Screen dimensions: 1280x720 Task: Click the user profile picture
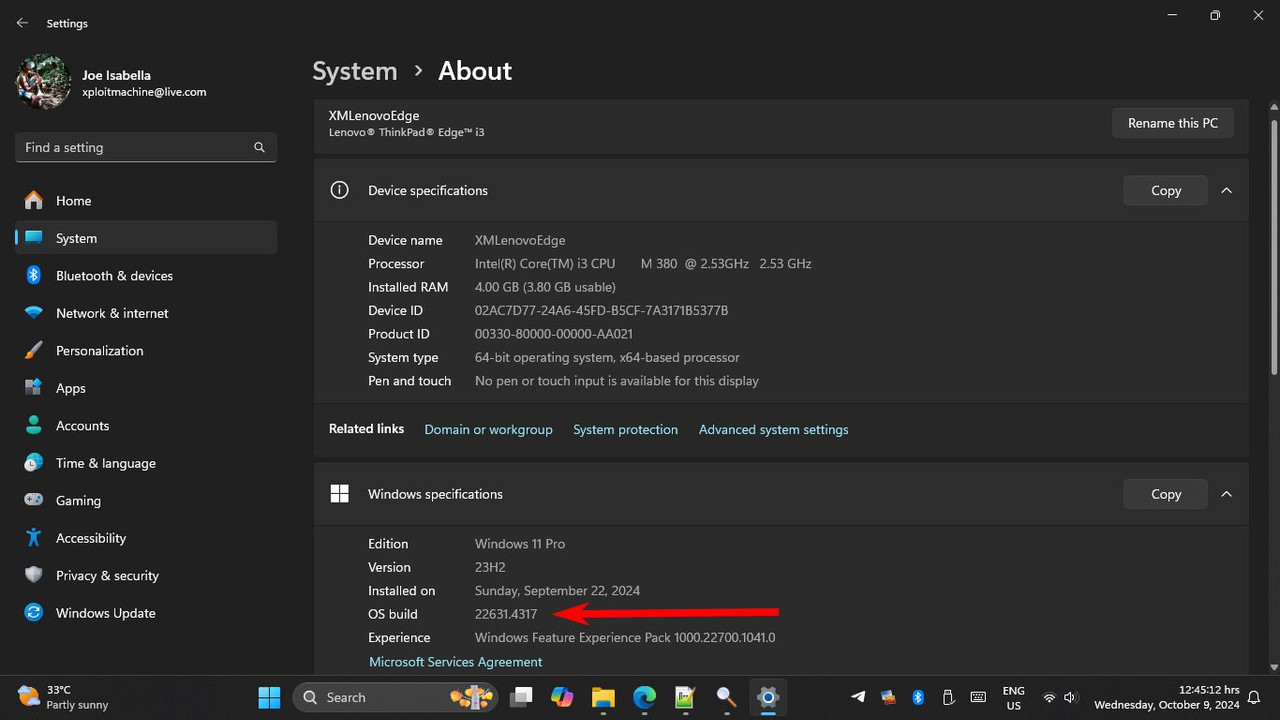(43, 82)
